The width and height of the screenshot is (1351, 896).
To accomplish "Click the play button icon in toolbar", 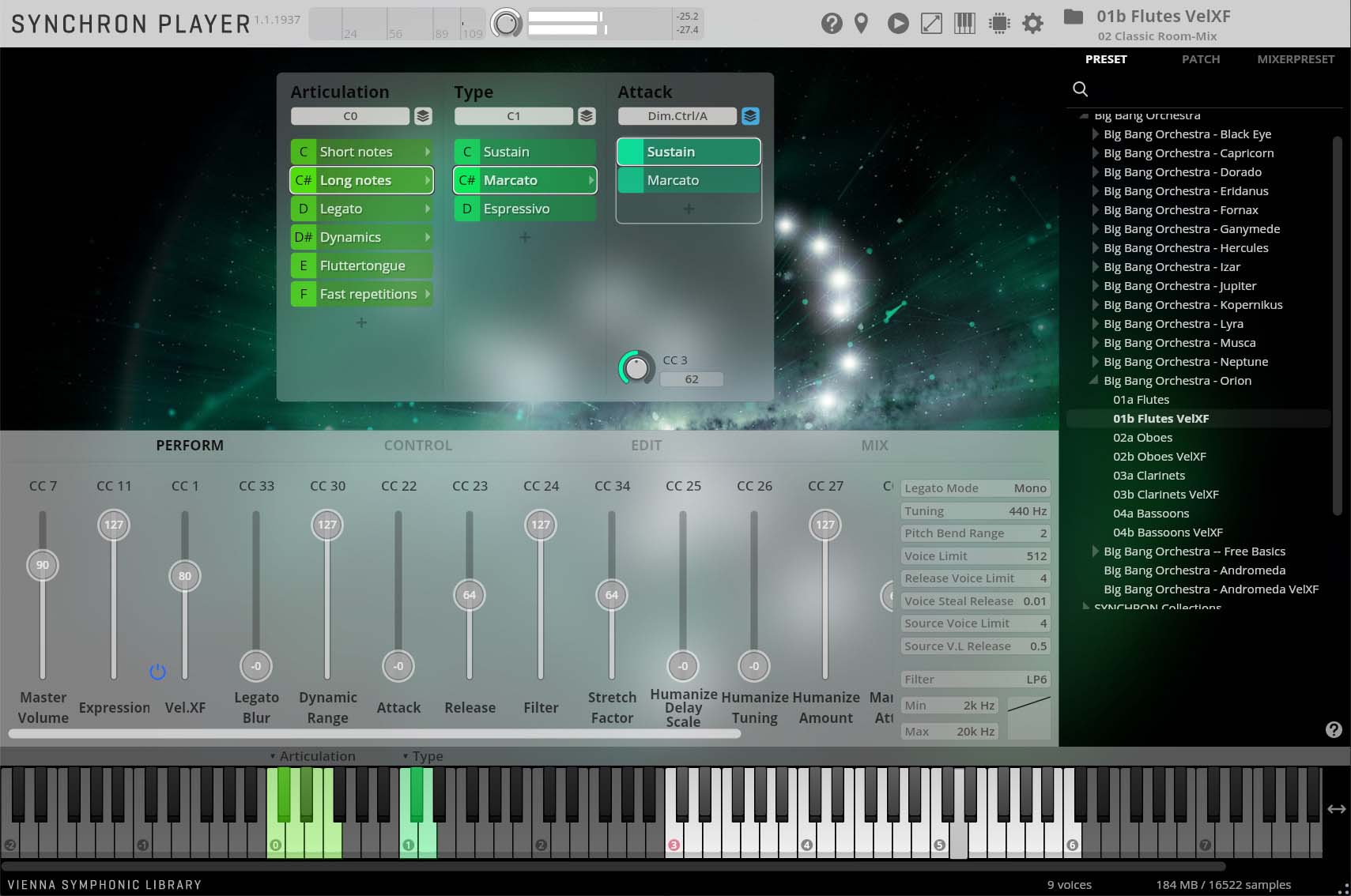I will pyautogui.click(x=898, y=24).
